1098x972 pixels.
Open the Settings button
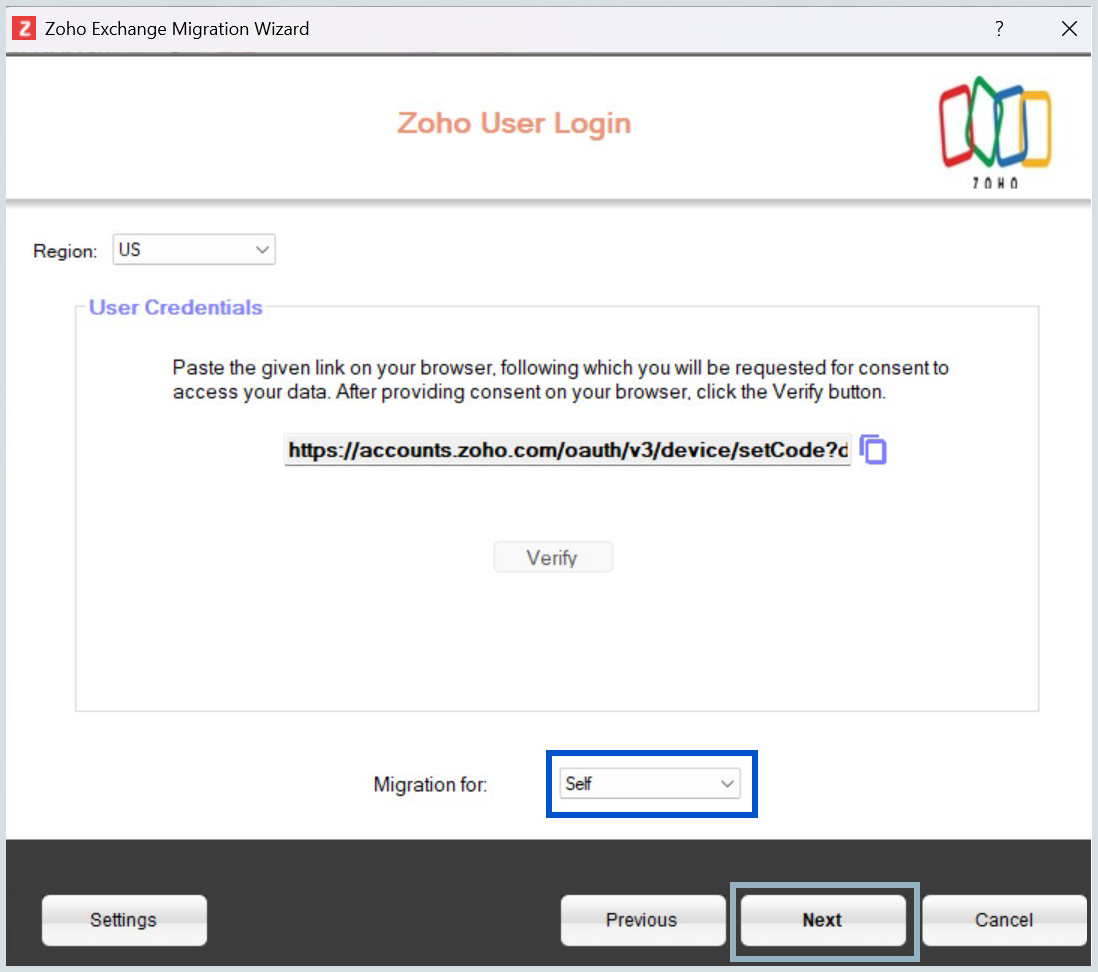click(x=124, y=920)
